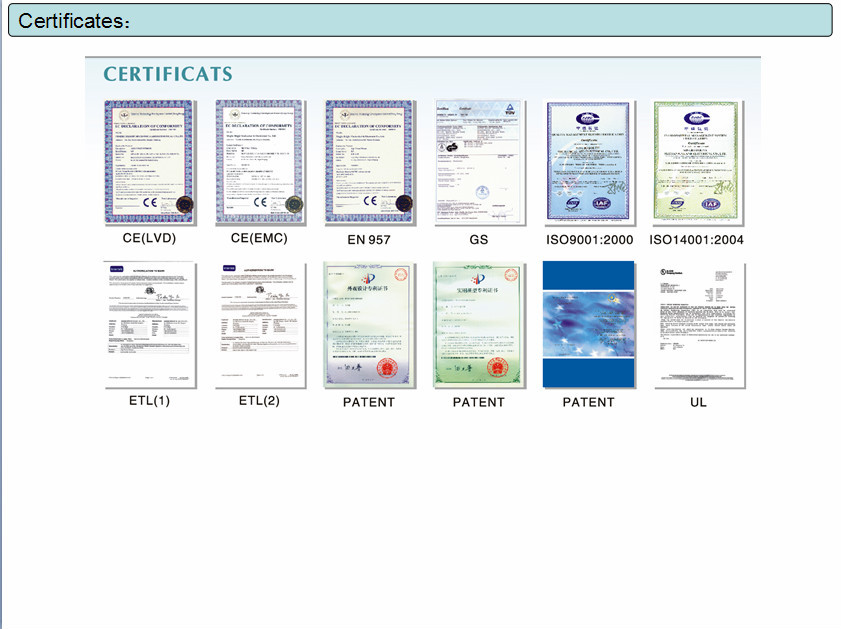The image size is (841, 629).
Task: Select the GS certificate image
Action: [x=479, y=161]
